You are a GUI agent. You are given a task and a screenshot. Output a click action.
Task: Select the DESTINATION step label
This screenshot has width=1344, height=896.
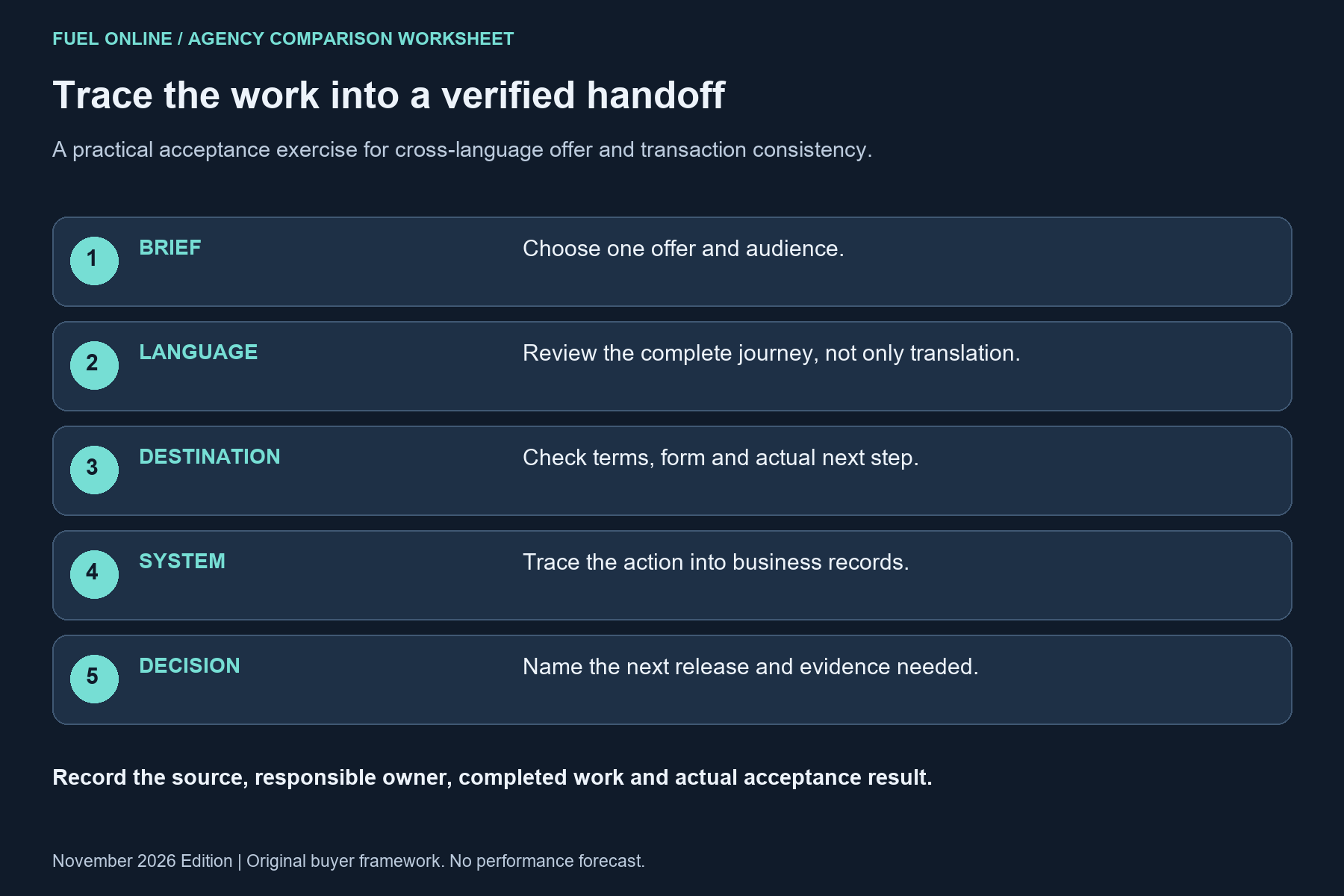(x=210, y=457)
